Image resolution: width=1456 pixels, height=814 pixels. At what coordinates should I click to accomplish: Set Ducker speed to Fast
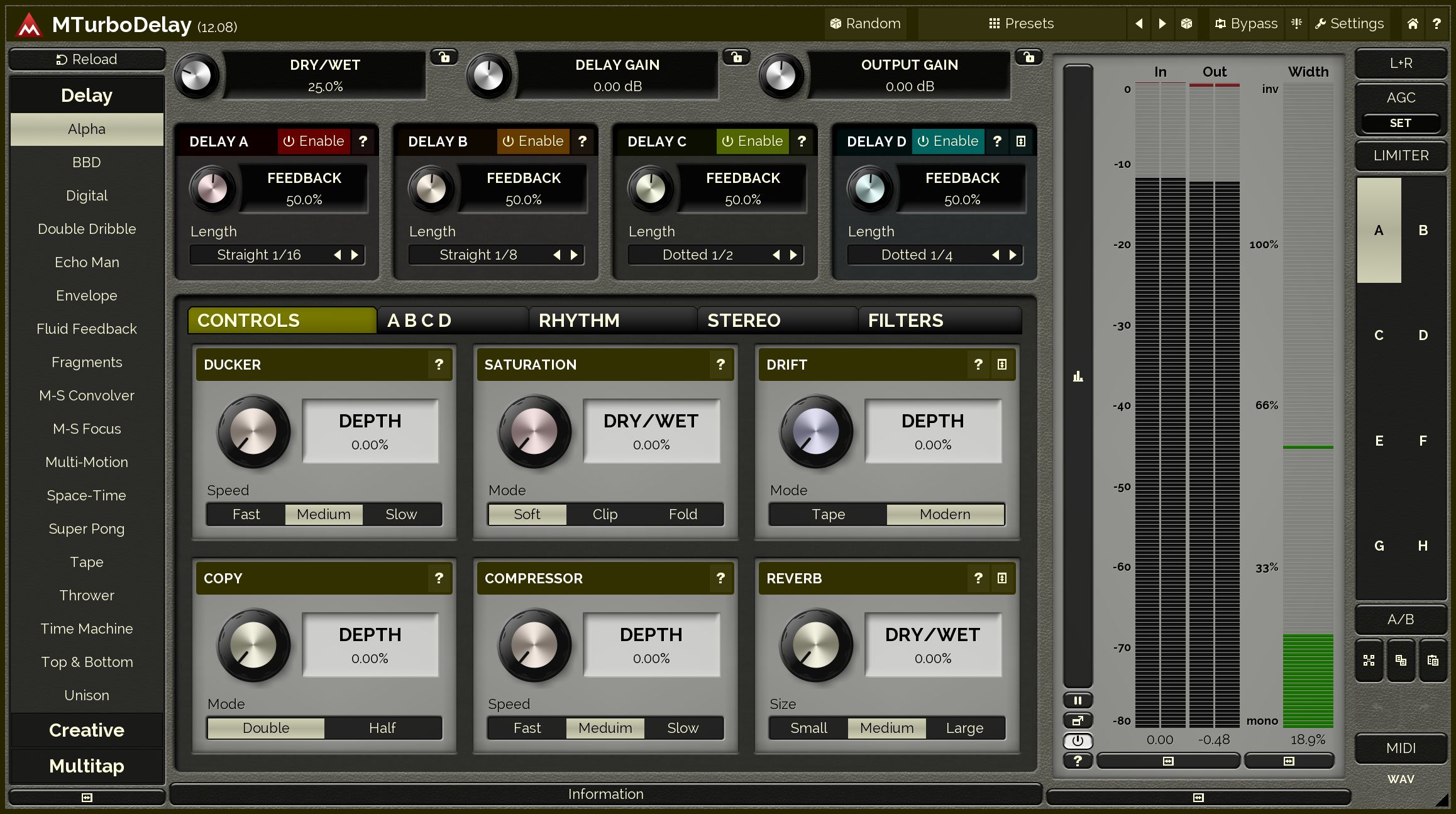[246, 514]
